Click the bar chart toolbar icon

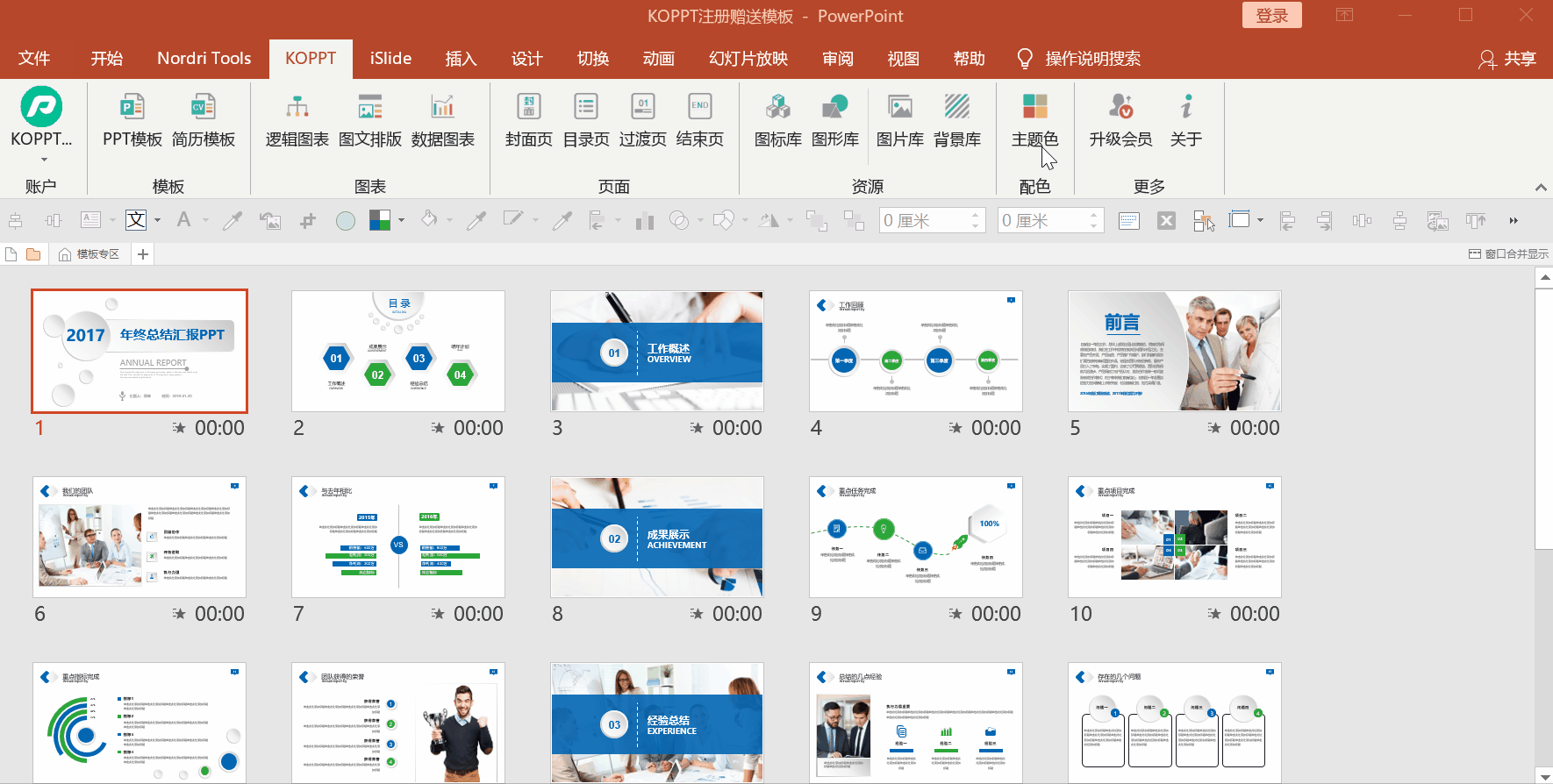(x=645, y=221)
